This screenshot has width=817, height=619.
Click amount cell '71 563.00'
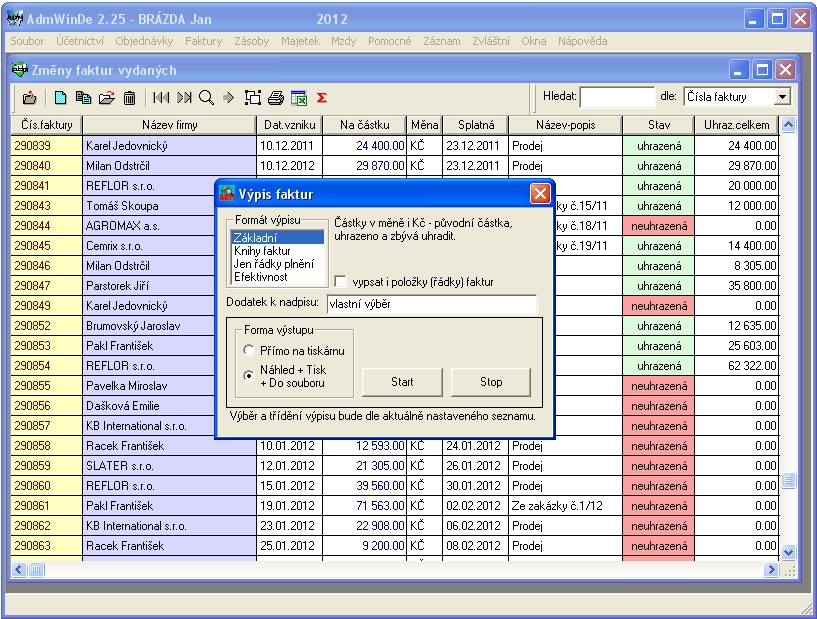tap(364, 506)
